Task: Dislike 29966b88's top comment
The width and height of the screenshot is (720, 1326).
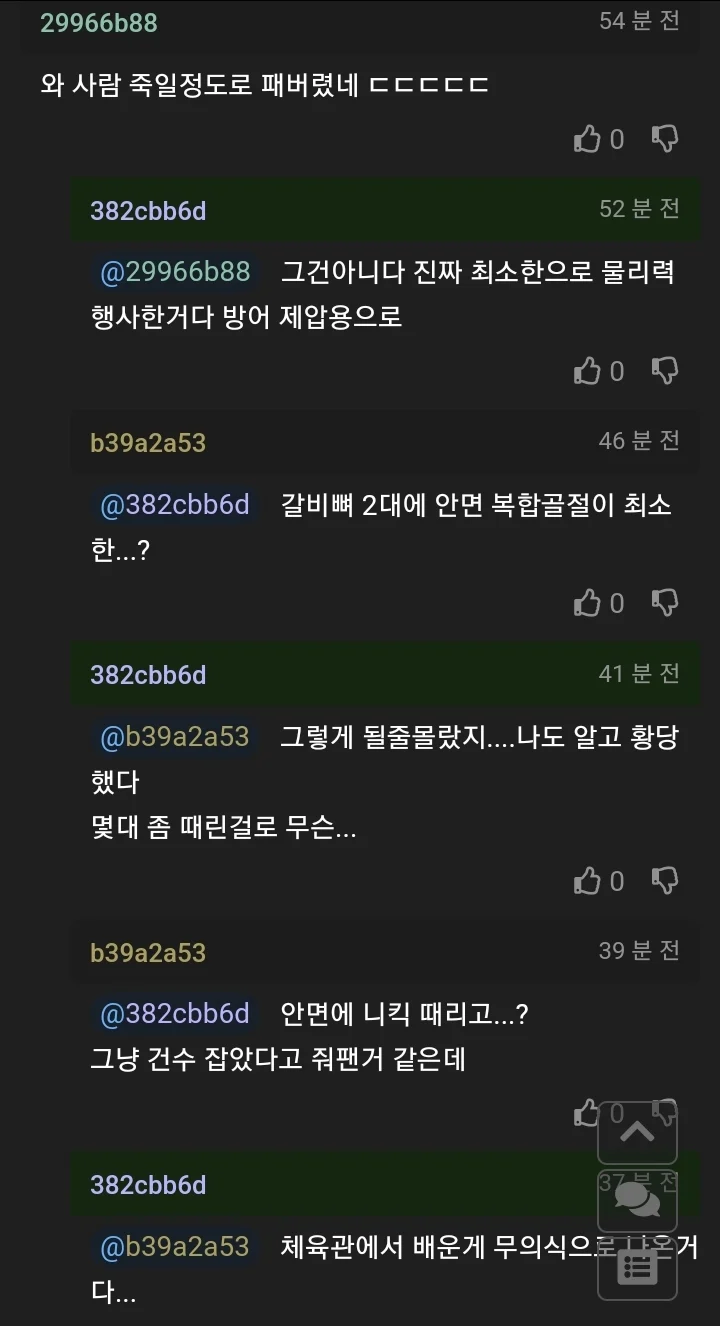Action: tap(665, 139)
